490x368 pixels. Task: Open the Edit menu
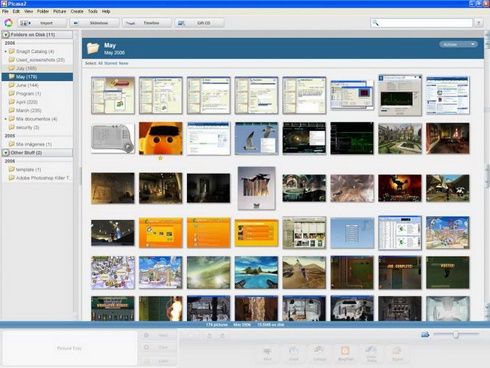[16, 11]
